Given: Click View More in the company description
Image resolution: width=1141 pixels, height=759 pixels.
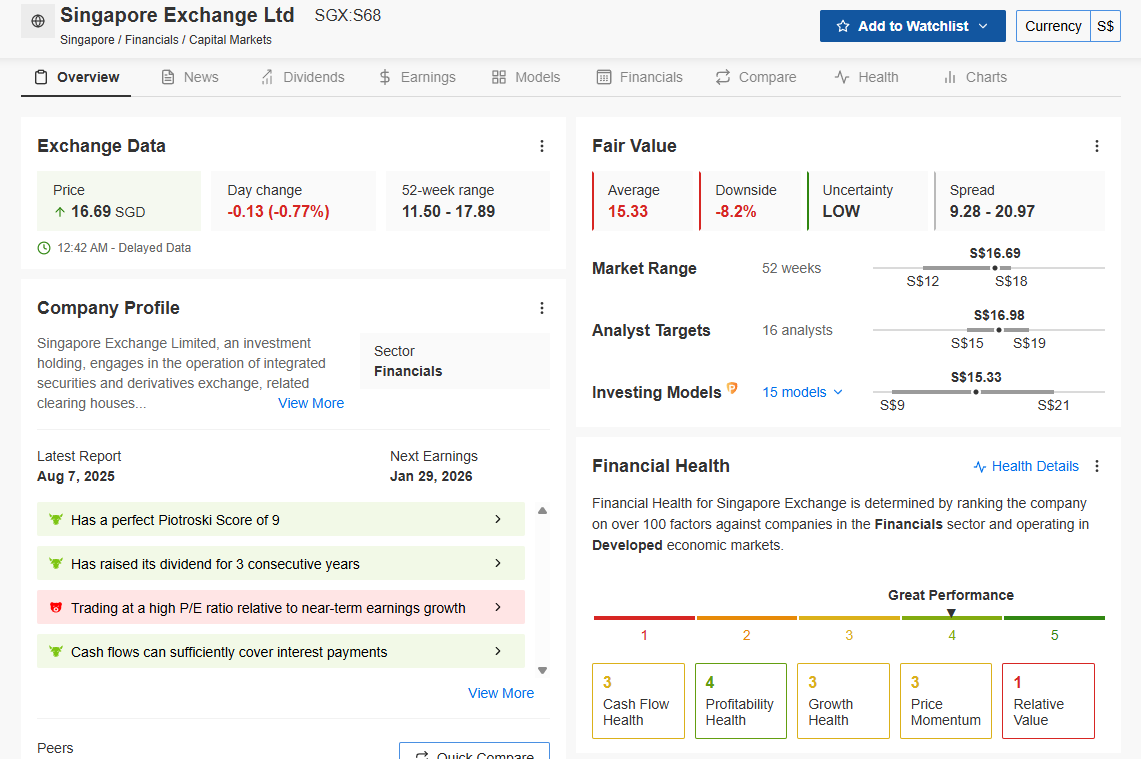Looking at the screenshot, I should (311, 403).
